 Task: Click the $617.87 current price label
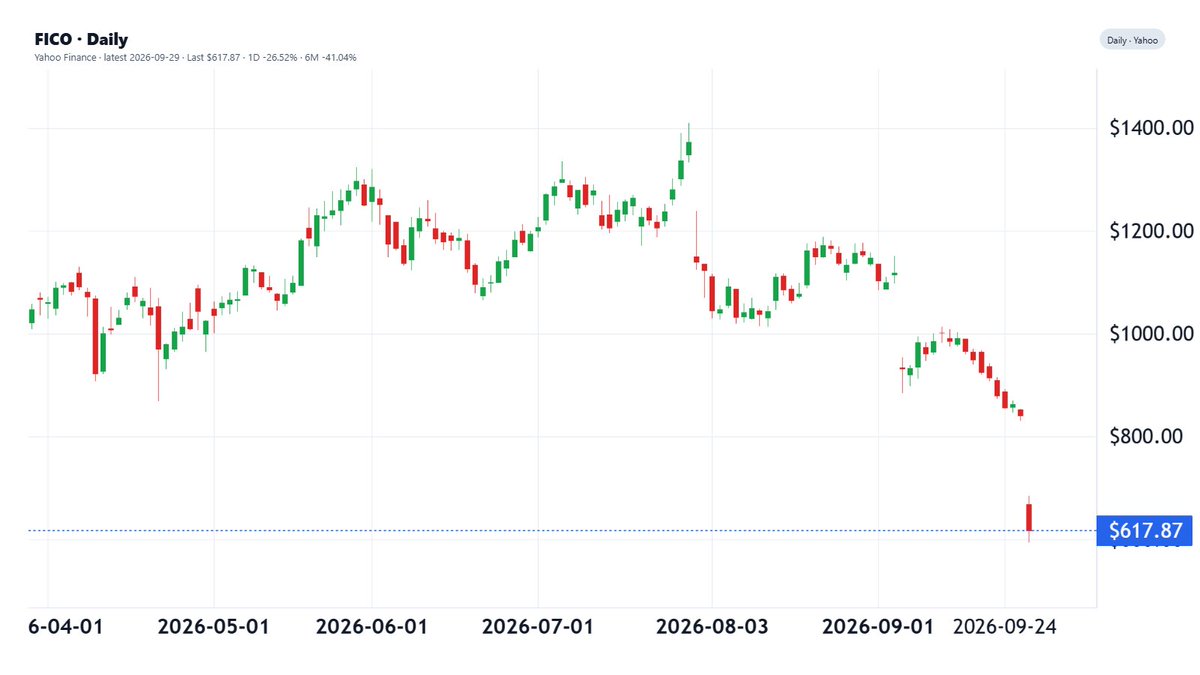point(1144,531)
